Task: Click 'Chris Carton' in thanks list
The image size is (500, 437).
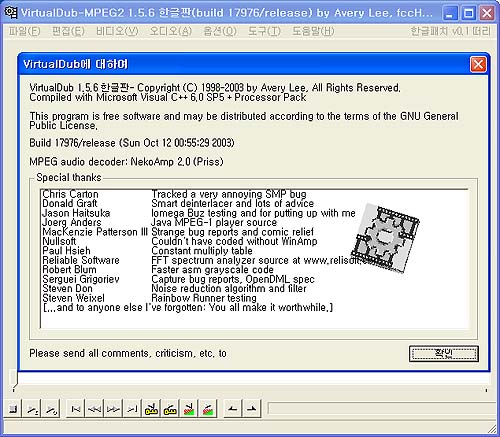Action: [x=70, y=194]
